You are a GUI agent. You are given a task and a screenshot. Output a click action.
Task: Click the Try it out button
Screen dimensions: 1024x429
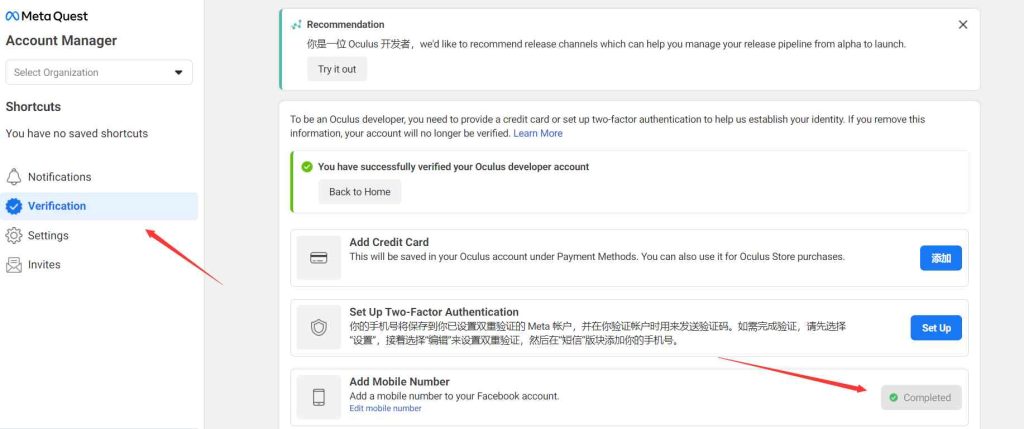(337, 69)
